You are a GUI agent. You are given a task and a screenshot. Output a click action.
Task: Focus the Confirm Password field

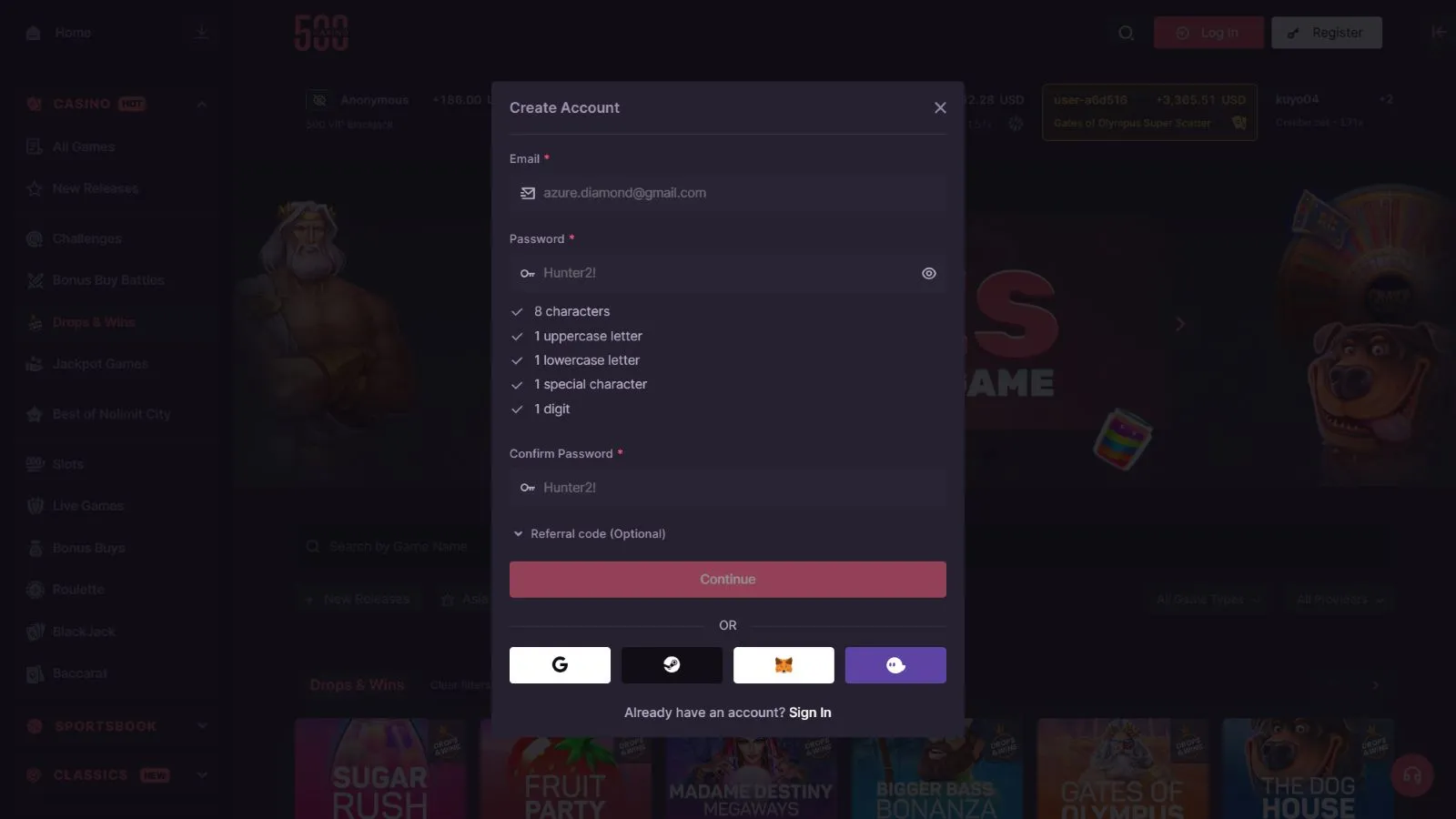point(728,488)
